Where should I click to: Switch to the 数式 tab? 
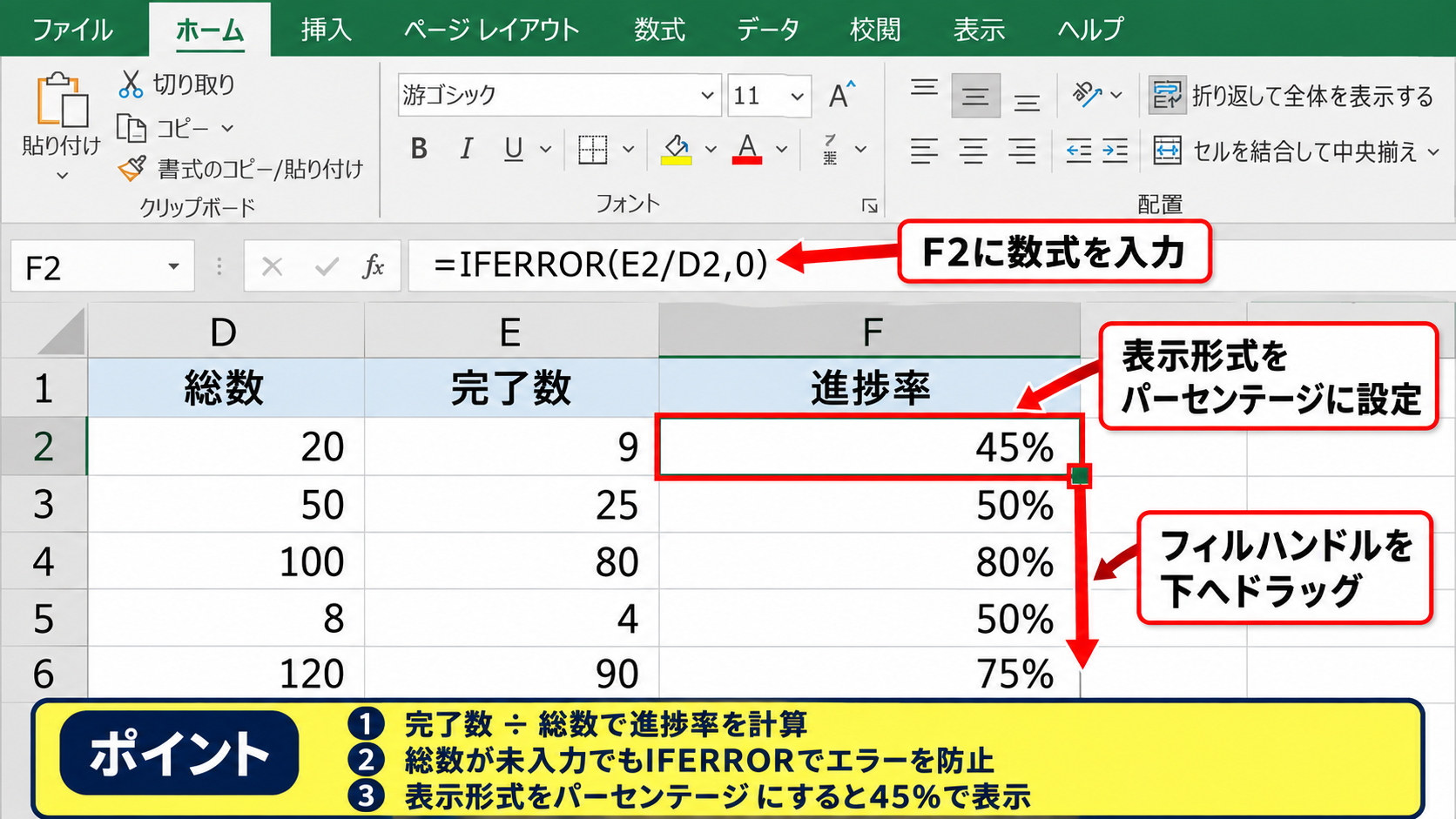(x=659, y=30)
